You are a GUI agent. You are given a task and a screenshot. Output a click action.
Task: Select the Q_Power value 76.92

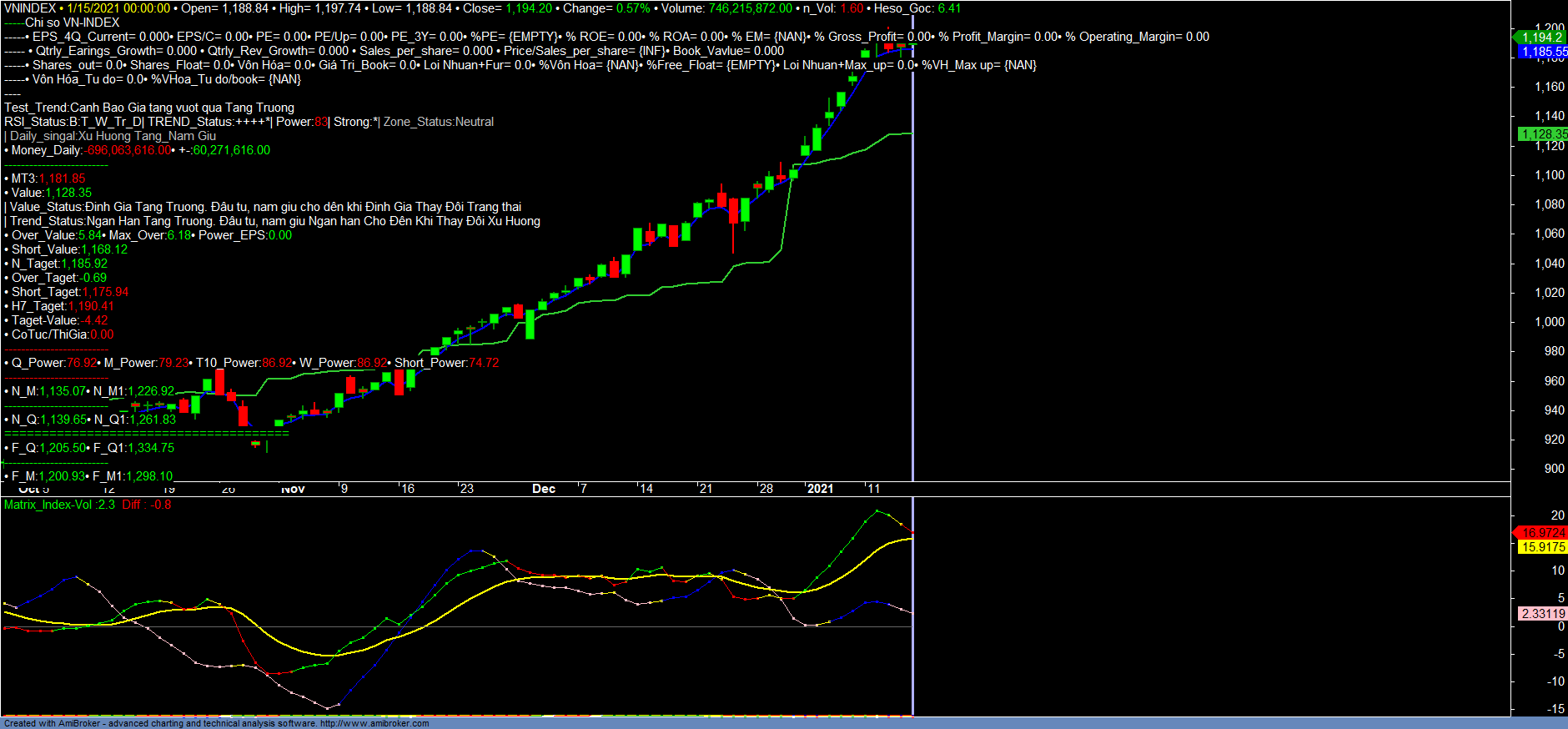(82, 363)
